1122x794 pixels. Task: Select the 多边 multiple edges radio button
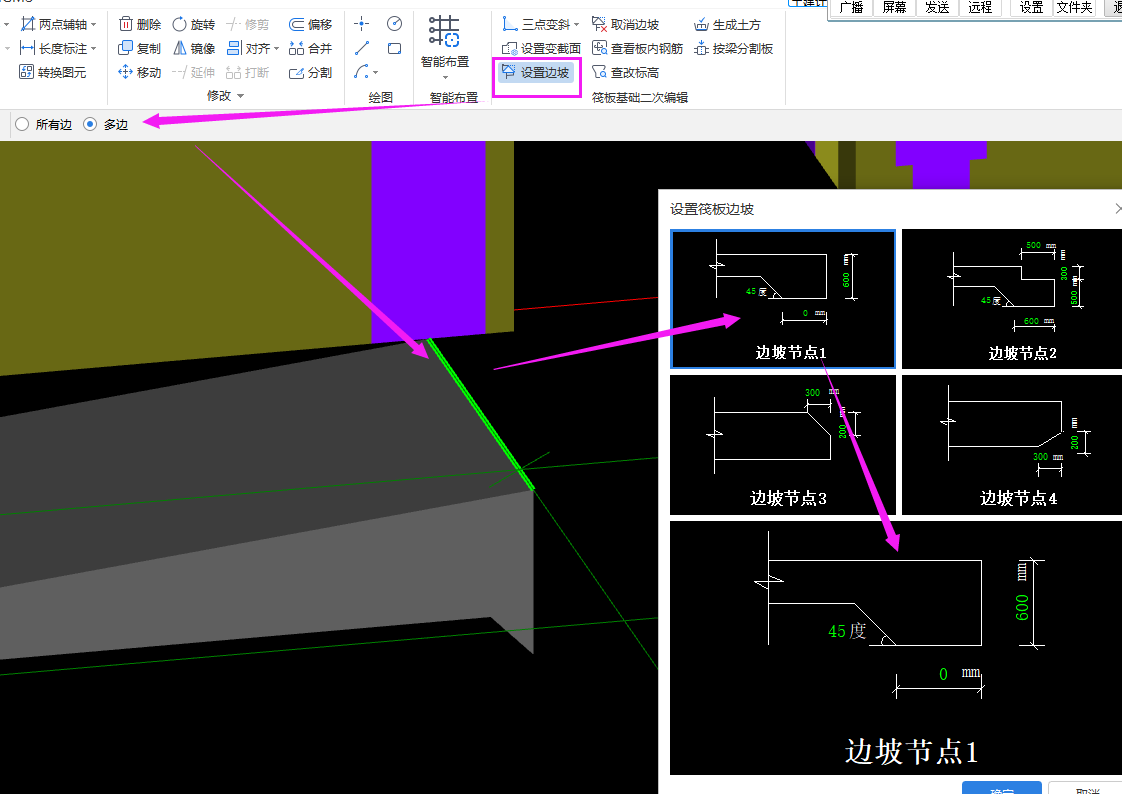(90, 124)
